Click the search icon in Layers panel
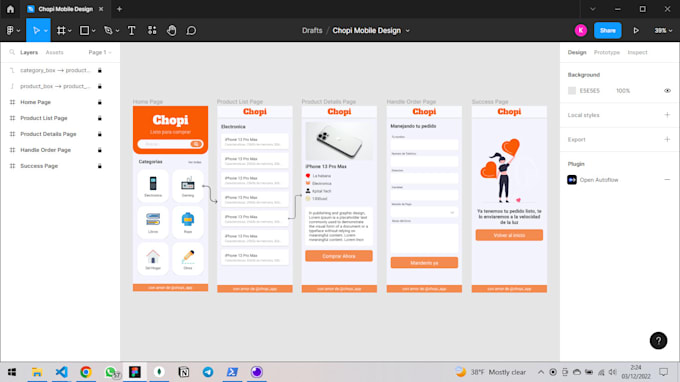Viewport: 680px width, 382px height. click(12, 52)
